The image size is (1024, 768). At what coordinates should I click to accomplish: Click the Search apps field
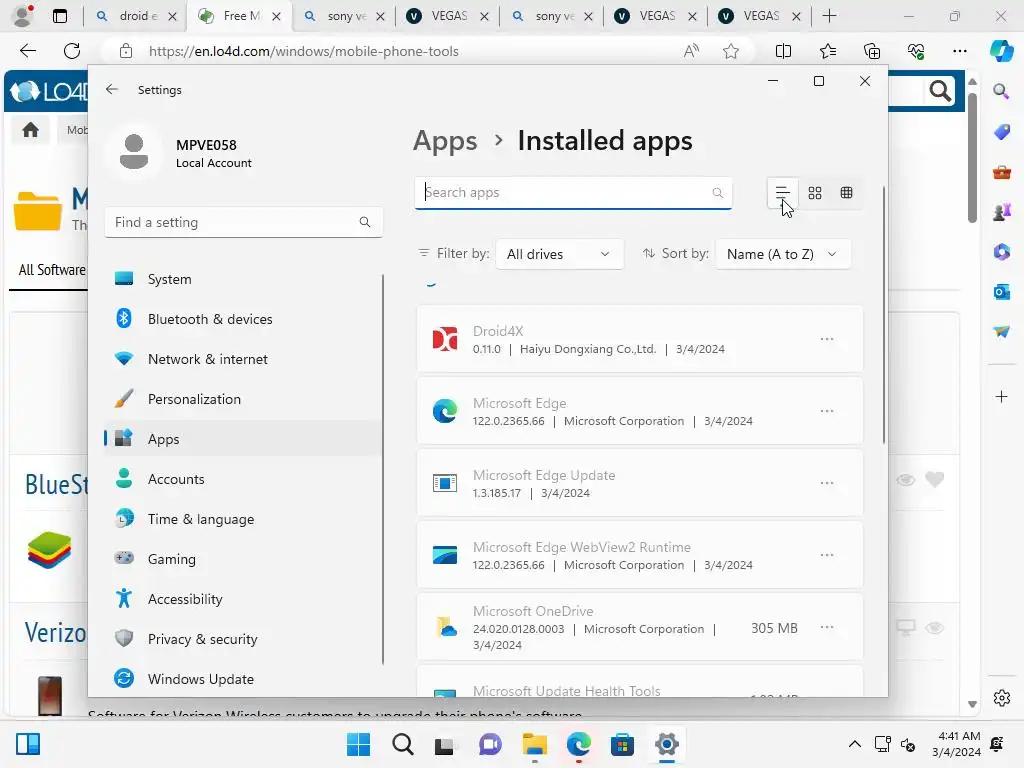[x=573, y=193]
